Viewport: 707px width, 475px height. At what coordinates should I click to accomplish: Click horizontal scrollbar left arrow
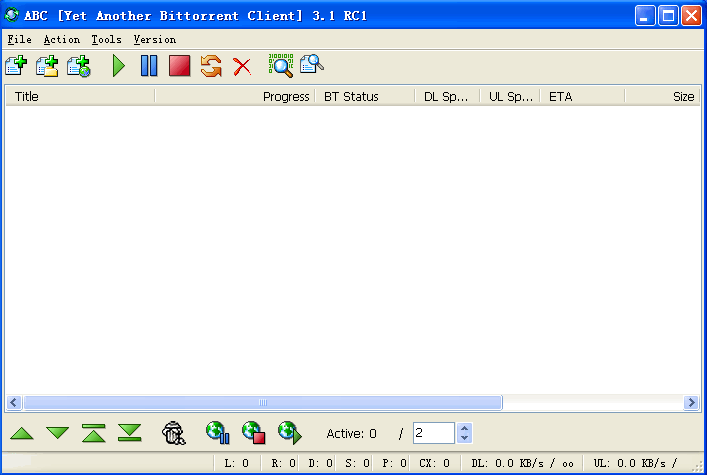(14, 402)
